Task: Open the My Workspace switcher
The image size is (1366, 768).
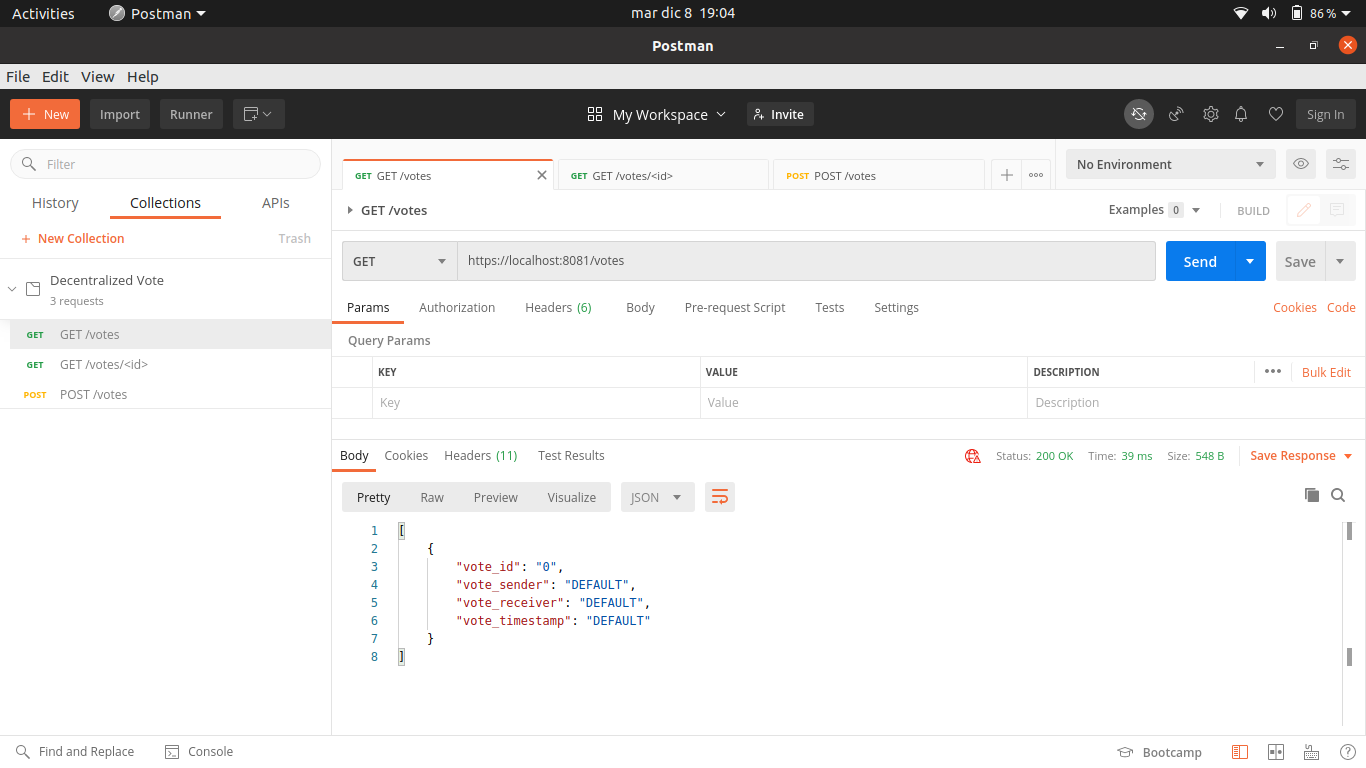Action: (x=657, y=114)
